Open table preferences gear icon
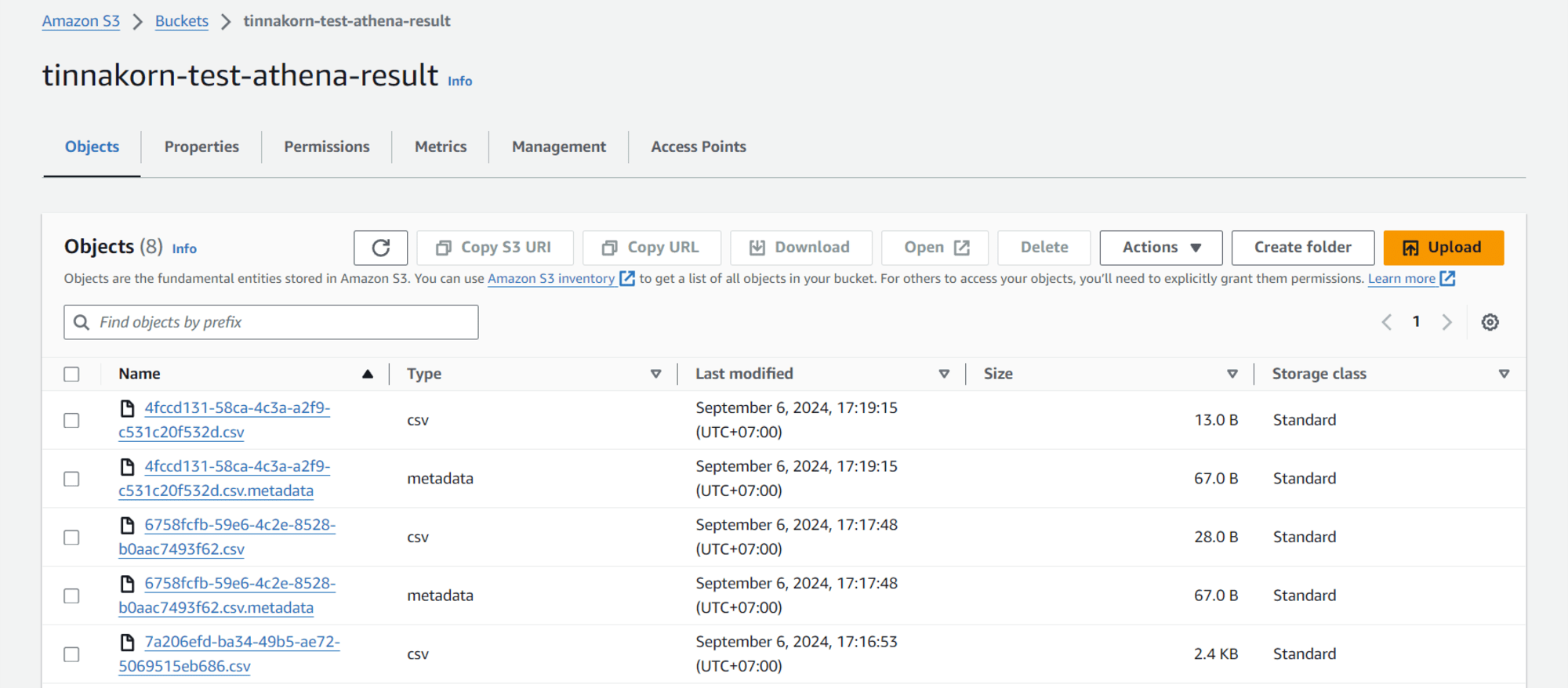 pyautogui.click(x=1490, y=322)
